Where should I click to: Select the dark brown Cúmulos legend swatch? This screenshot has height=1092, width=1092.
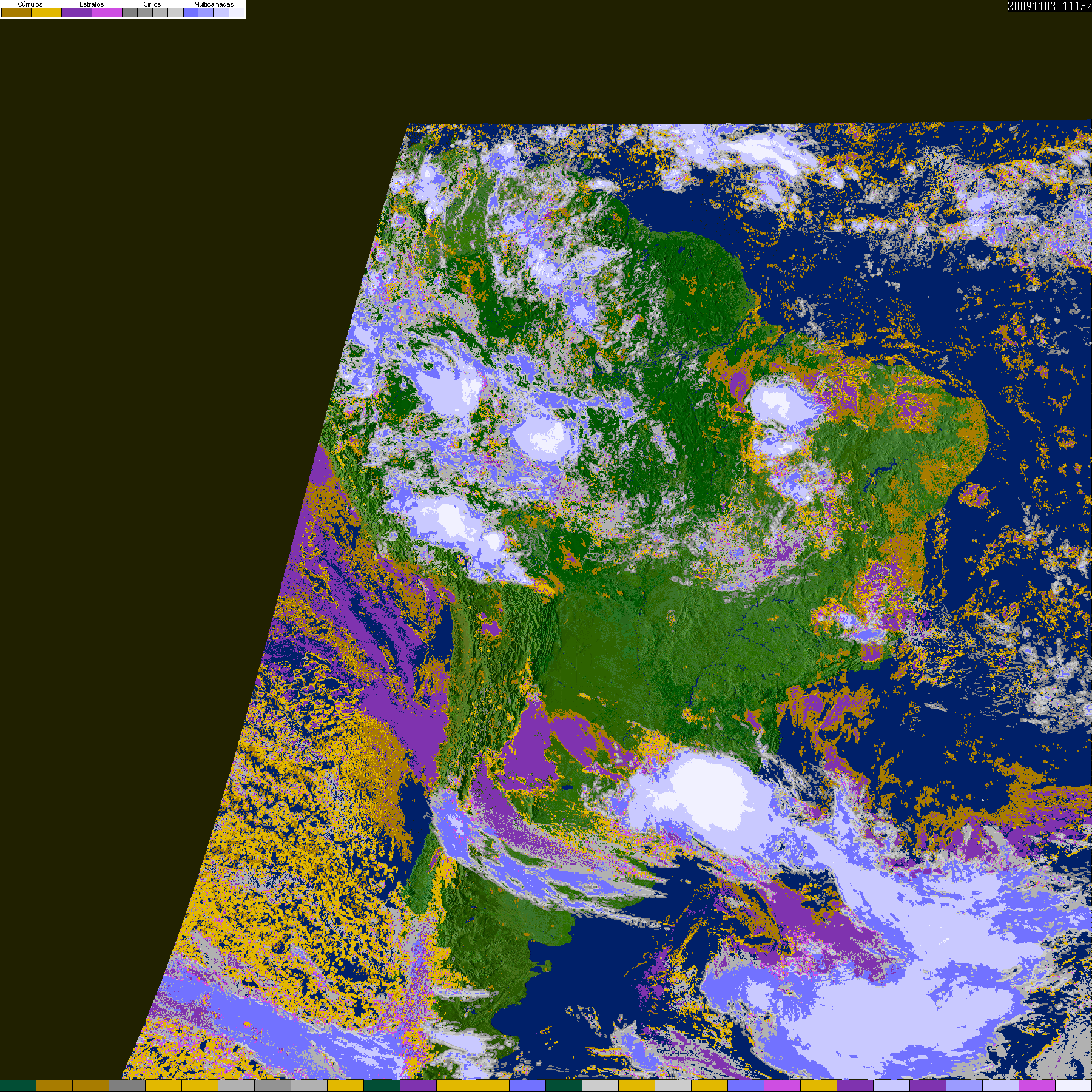(x=16, y=12)
